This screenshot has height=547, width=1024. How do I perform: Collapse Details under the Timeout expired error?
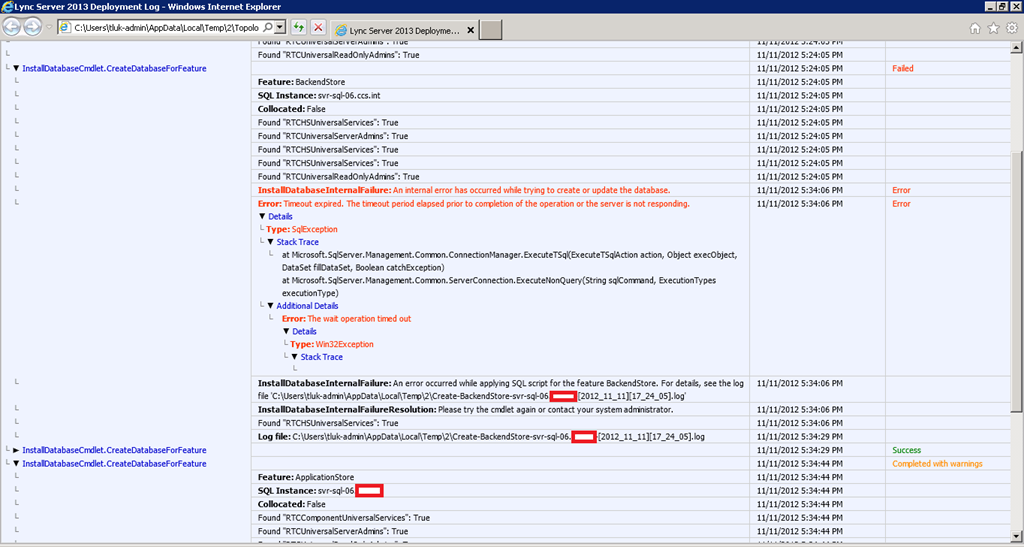pos(262,216)
